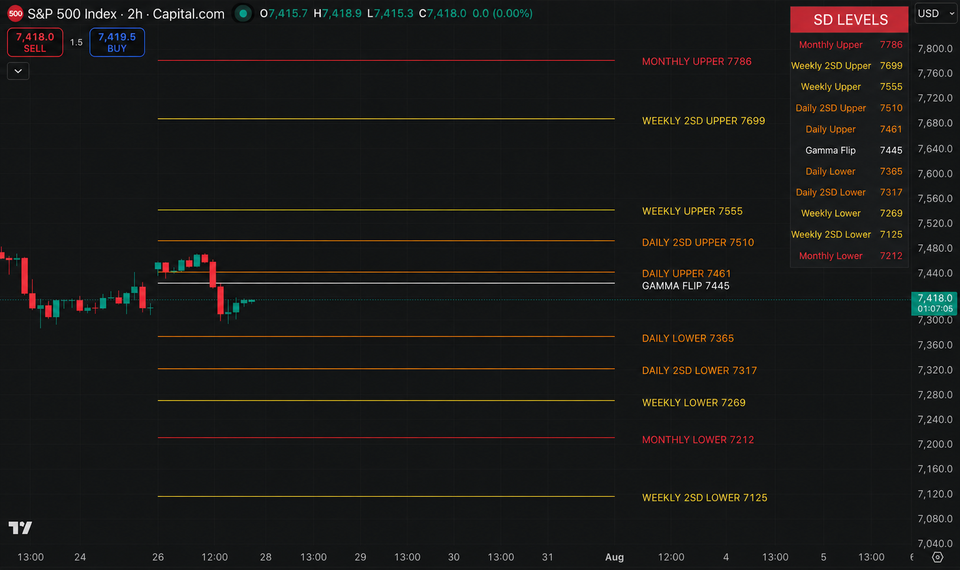Viewport: 960px width, 570px height.
Task: Click the 7,419.5 BUY button
Action: [x=117, y=42]
